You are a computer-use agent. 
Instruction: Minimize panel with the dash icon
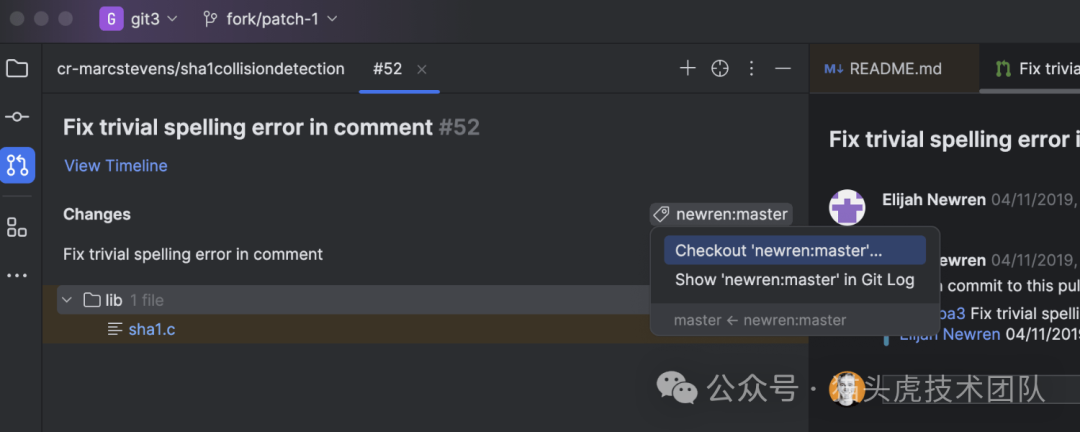(783, 68)
